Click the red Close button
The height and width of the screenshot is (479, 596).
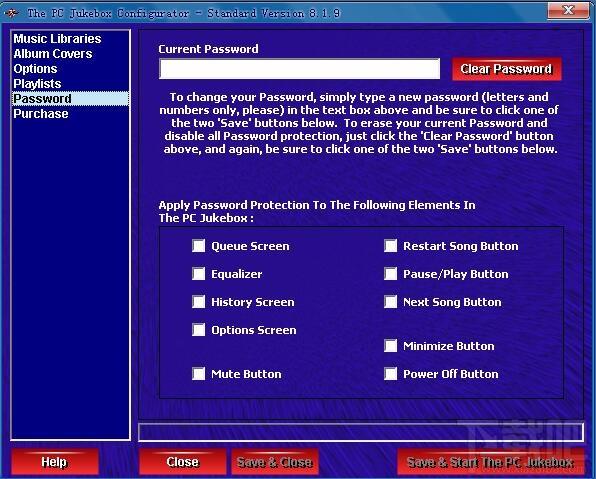point(182,462)
